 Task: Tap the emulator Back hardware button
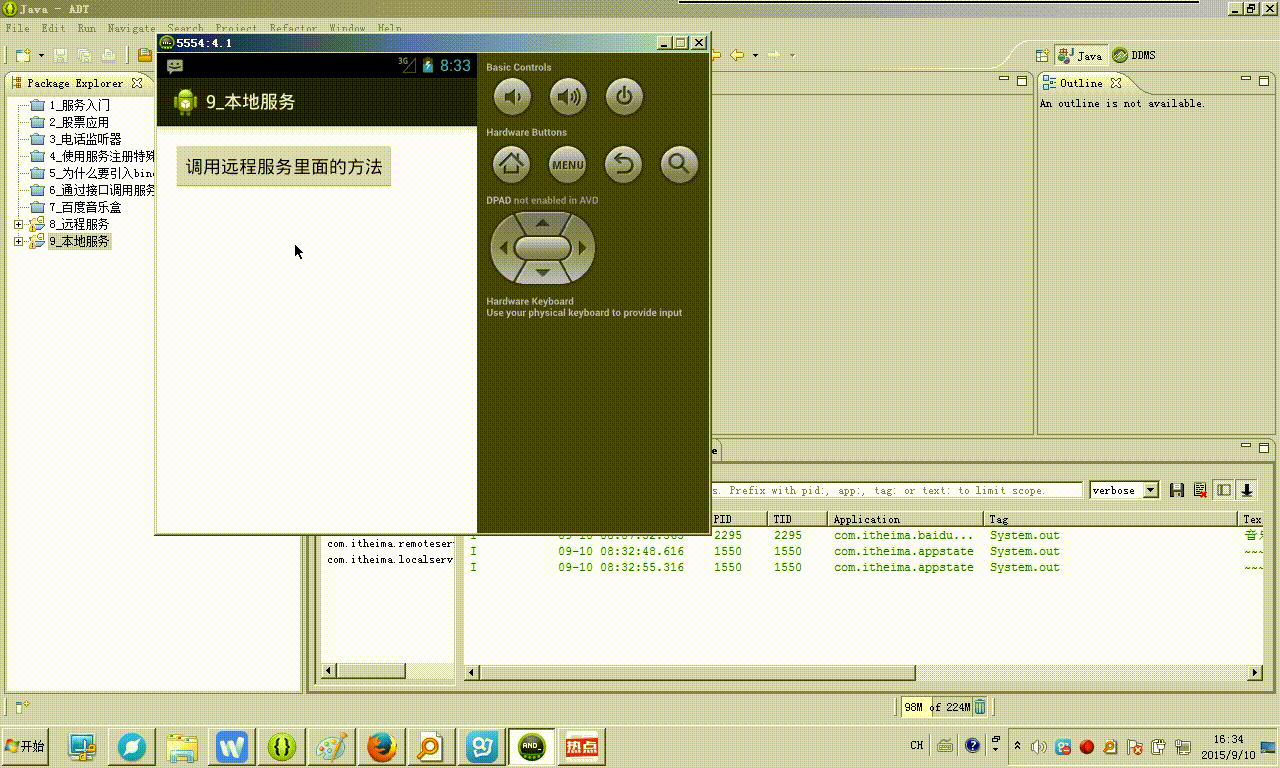tap(624, 164)
